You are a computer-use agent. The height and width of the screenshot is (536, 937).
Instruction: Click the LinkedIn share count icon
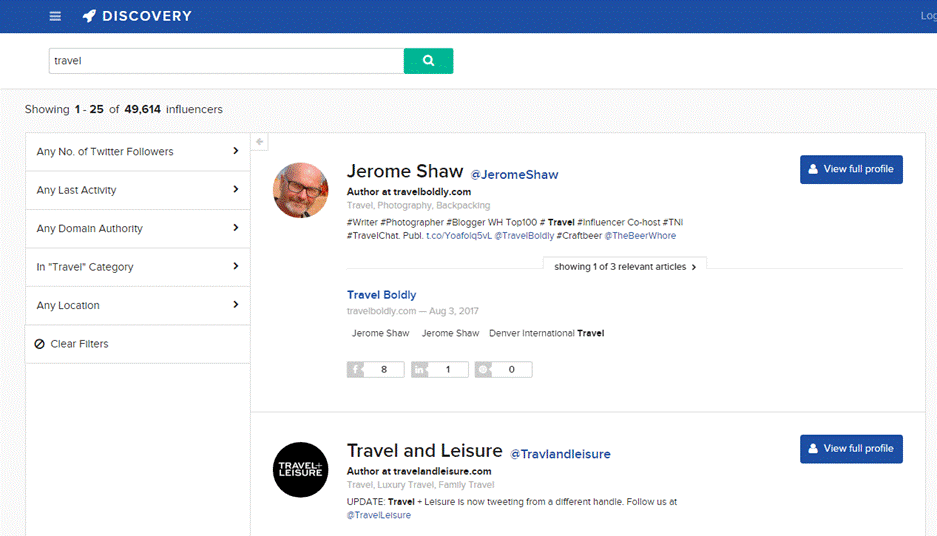[x=420, y=369]
